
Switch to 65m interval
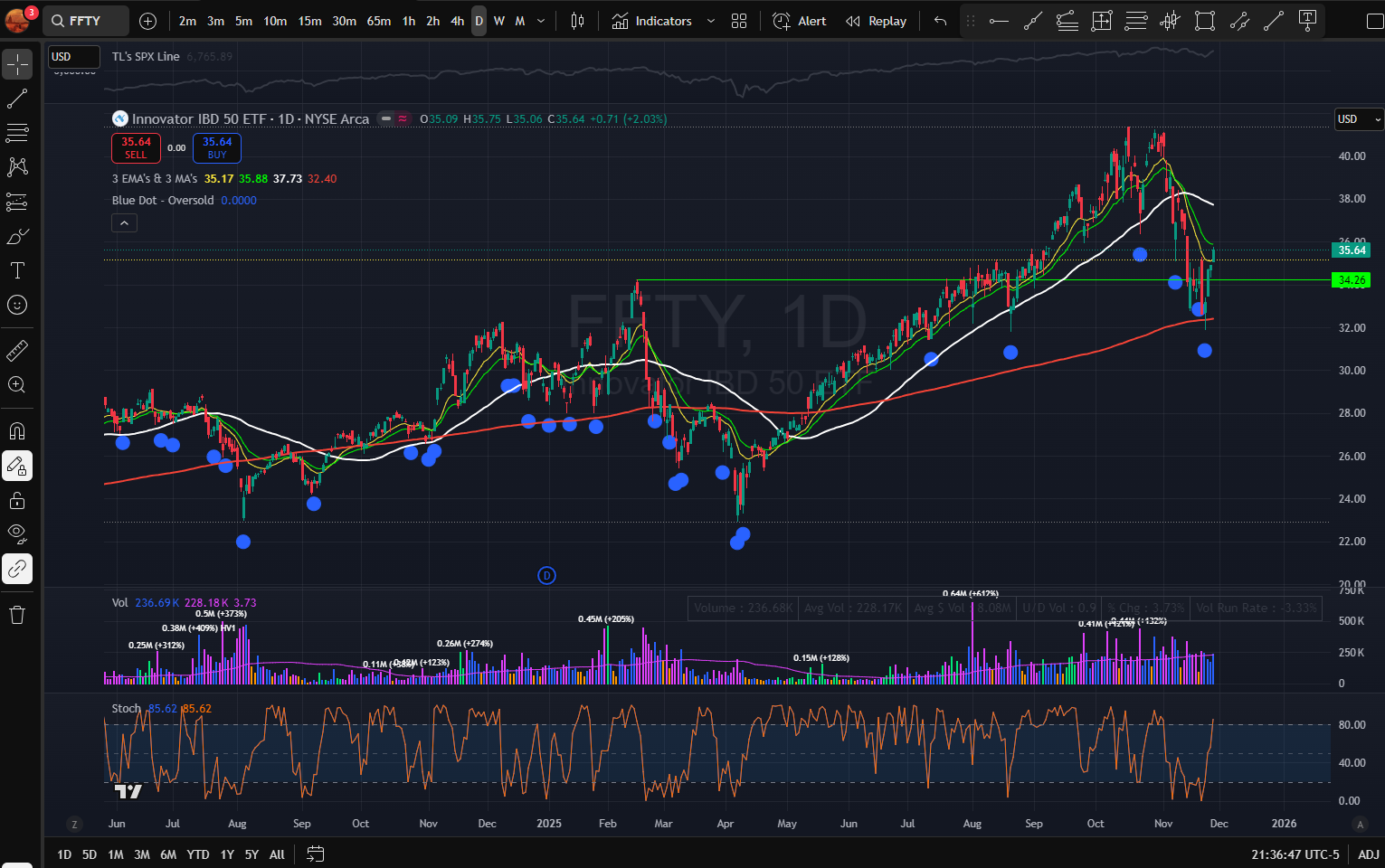(x=379, y=21)
